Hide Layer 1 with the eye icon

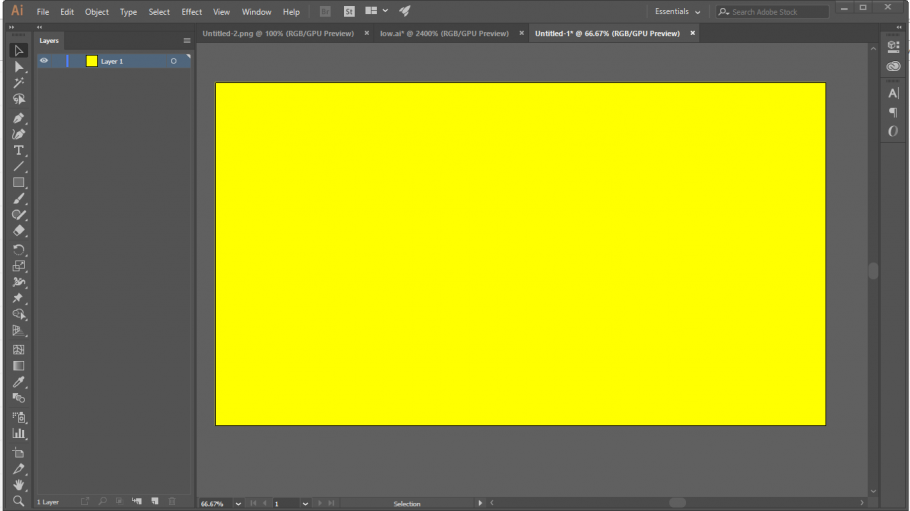tap(44, 61)
